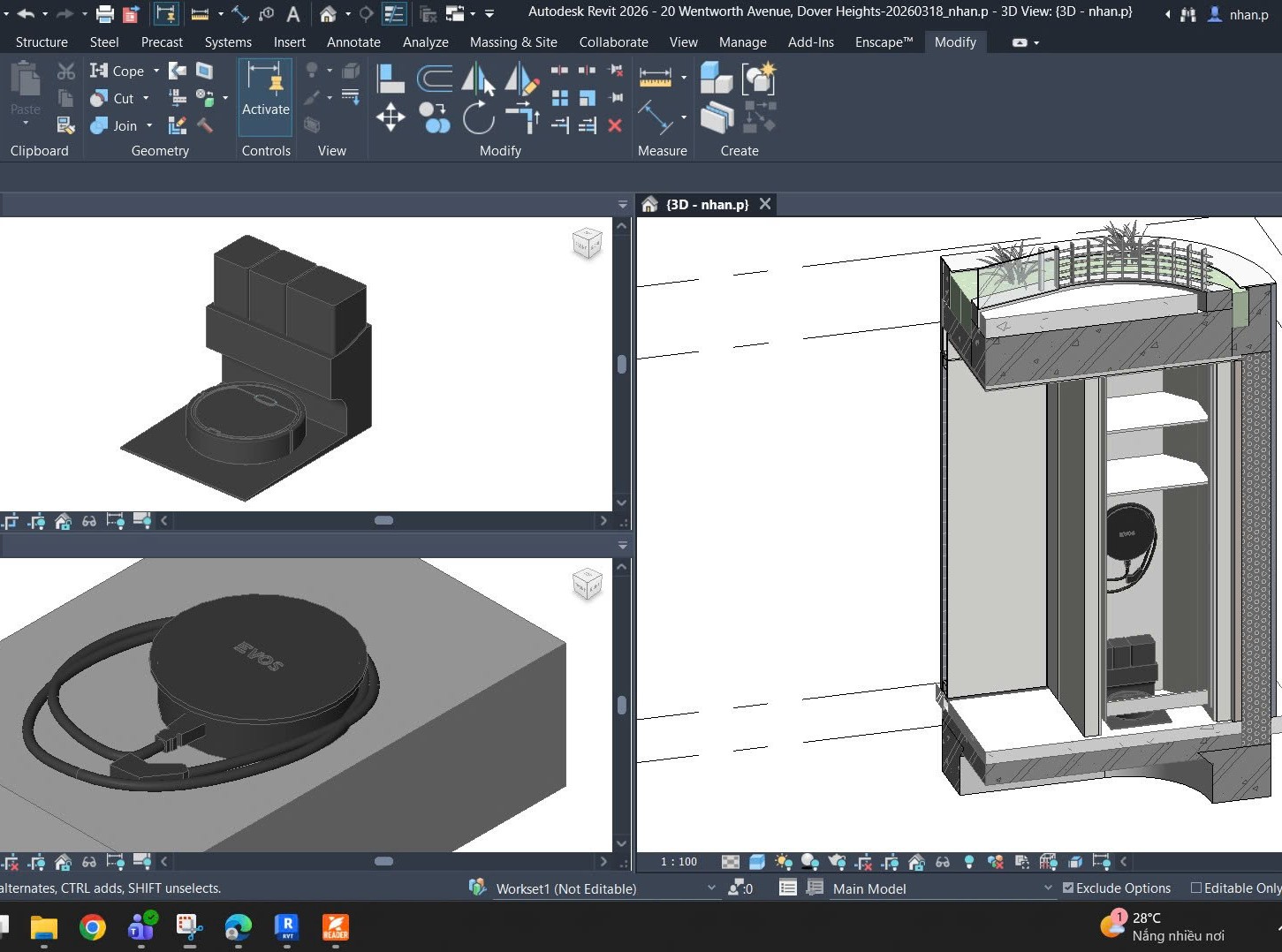Open the Workset1 (Not Editable) dropdown
The height and width of the screenshot is (952, 1282).
click(x=711, y=888)
